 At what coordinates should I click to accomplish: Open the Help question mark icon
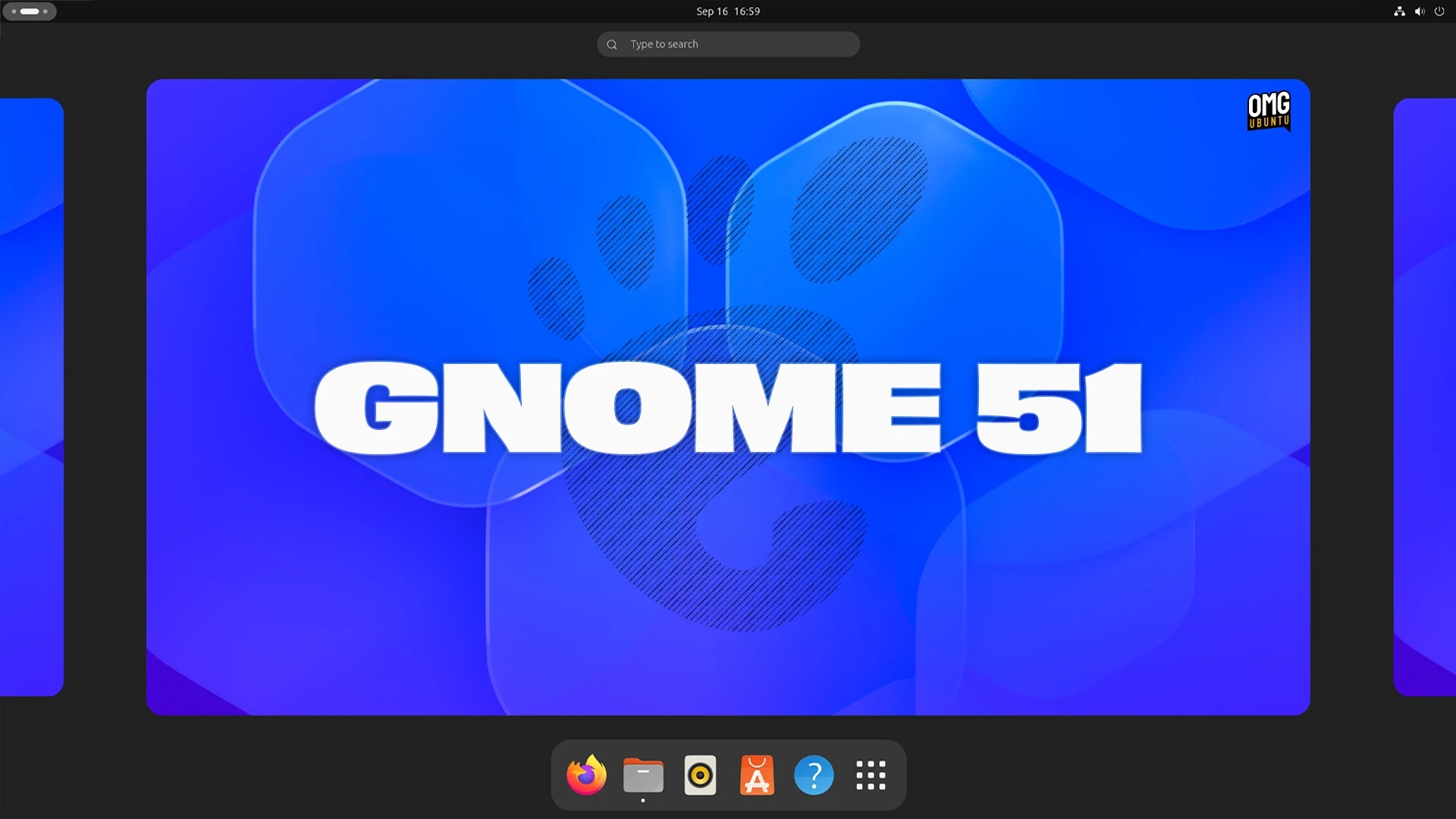[814, 775]
